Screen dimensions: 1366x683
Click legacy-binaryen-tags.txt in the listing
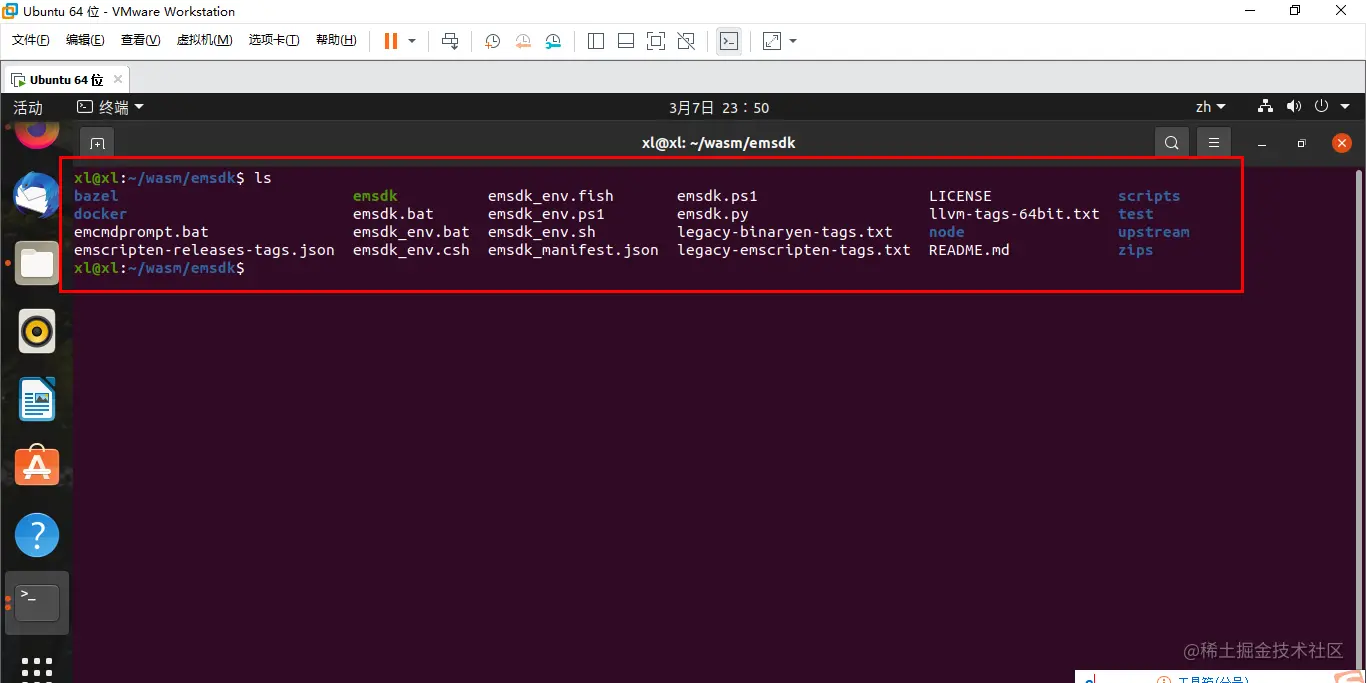(x=785, y=232)
